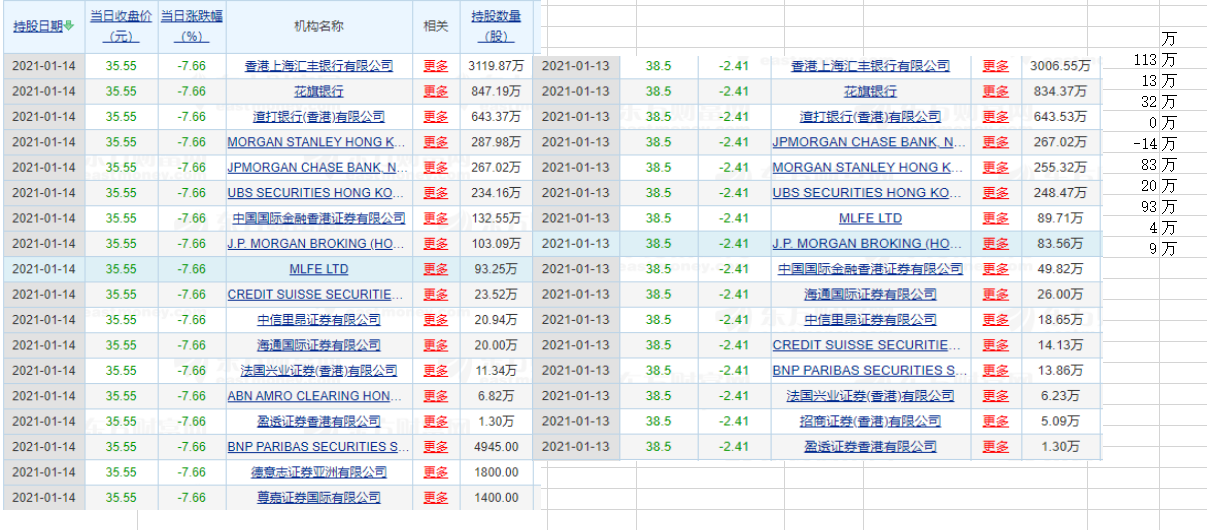This screenshot has width=1207, height=530.
Task: Open MORGAN STANLEY HONG K... link dated 2021-01-14
Action: [x=318, y=142]
